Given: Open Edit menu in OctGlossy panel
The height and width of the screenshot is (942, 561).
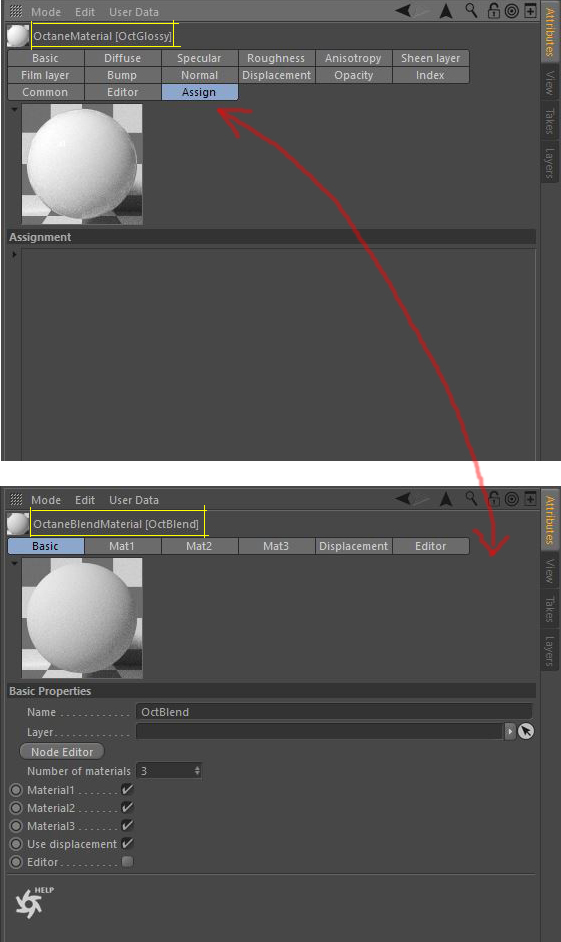Looking at the screenshot, I should (x=85, y=12).
